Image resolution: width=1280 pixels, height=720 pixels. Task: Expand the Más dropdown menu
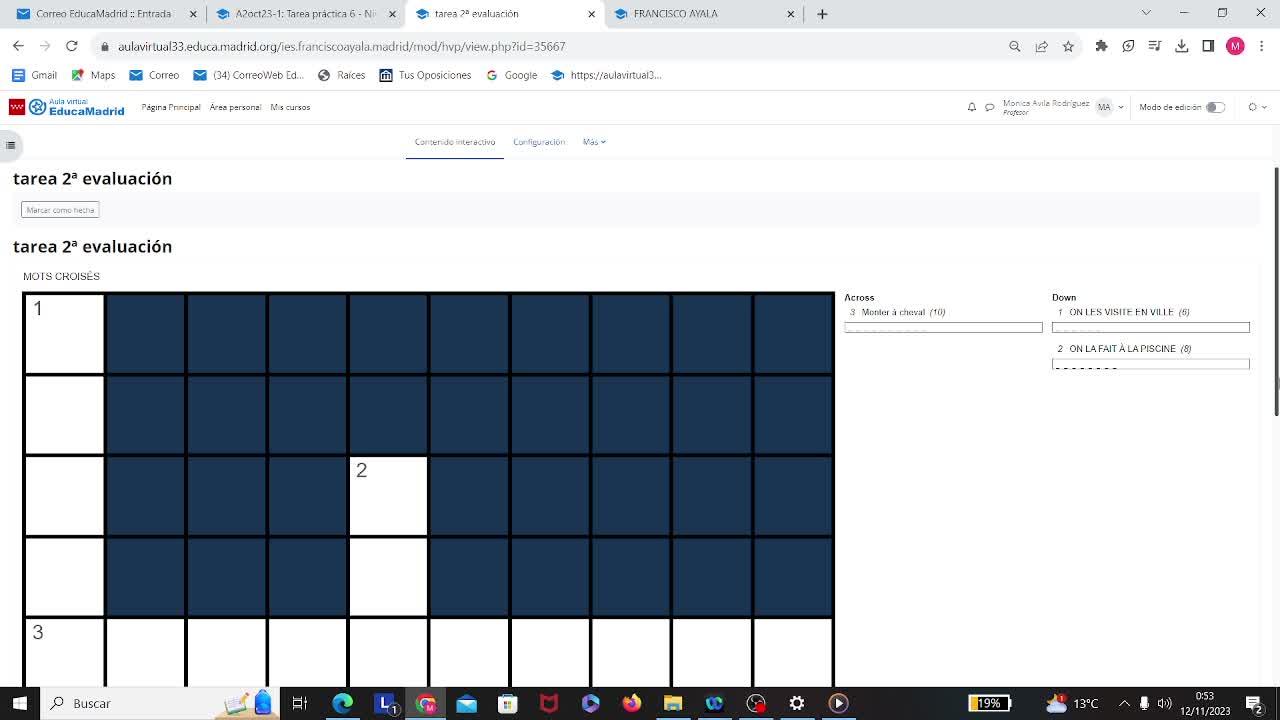[594, 142]
